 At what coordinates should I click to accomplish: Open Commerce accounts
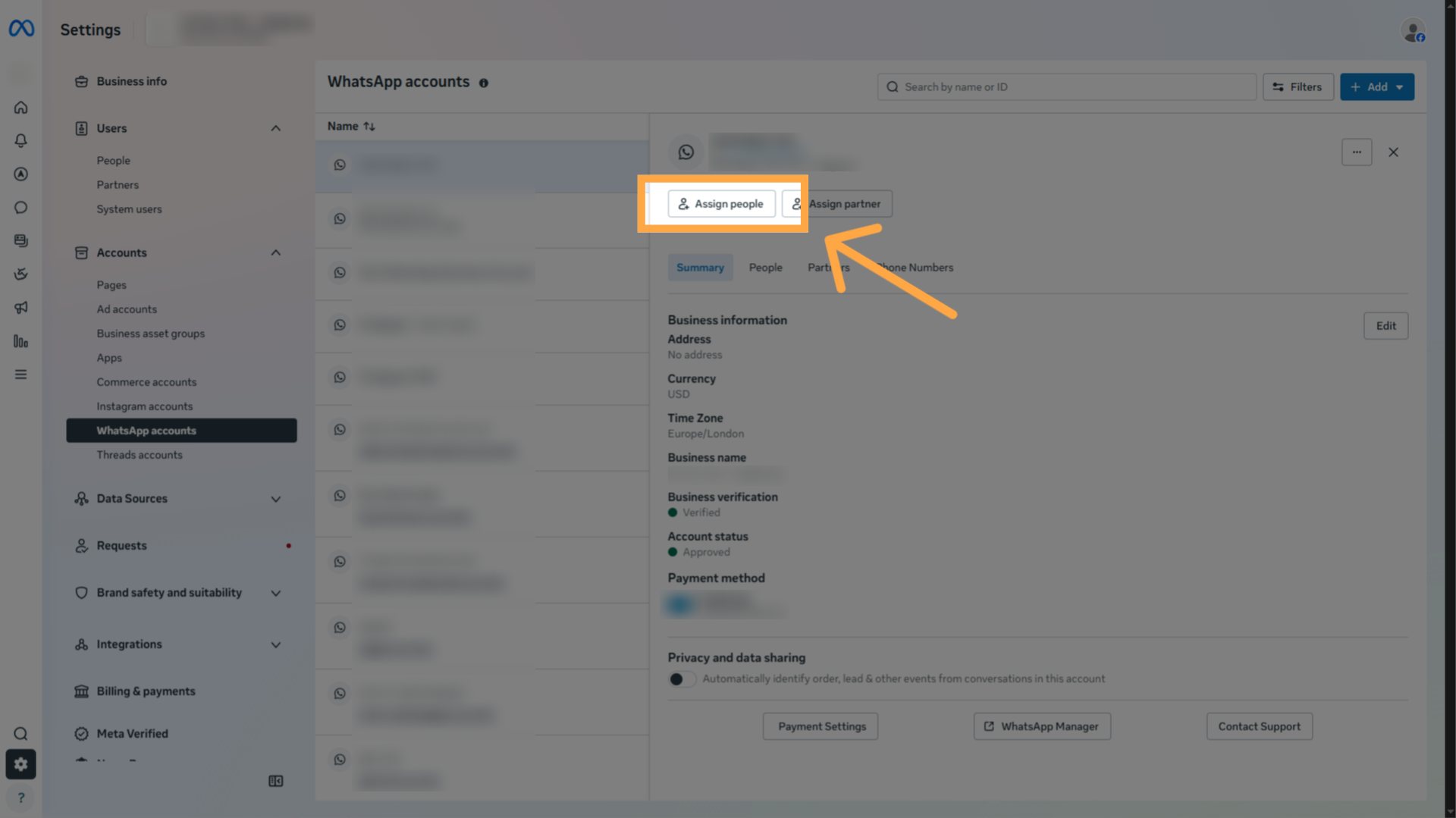click(146, 382)
